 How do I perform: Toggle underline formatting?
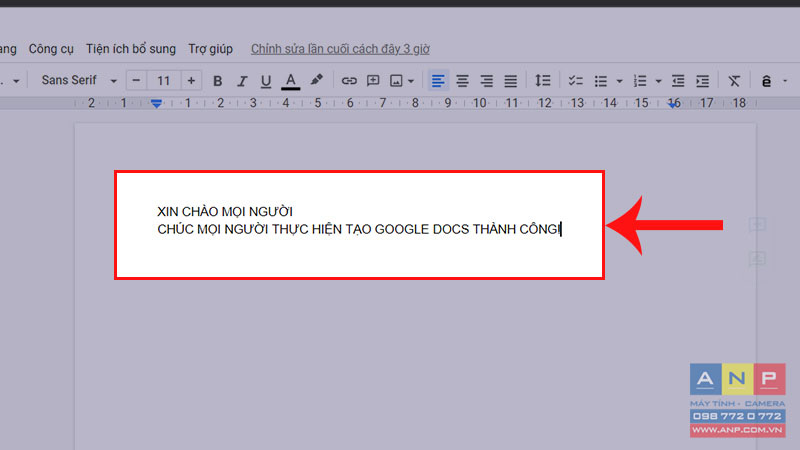[266, 81]
